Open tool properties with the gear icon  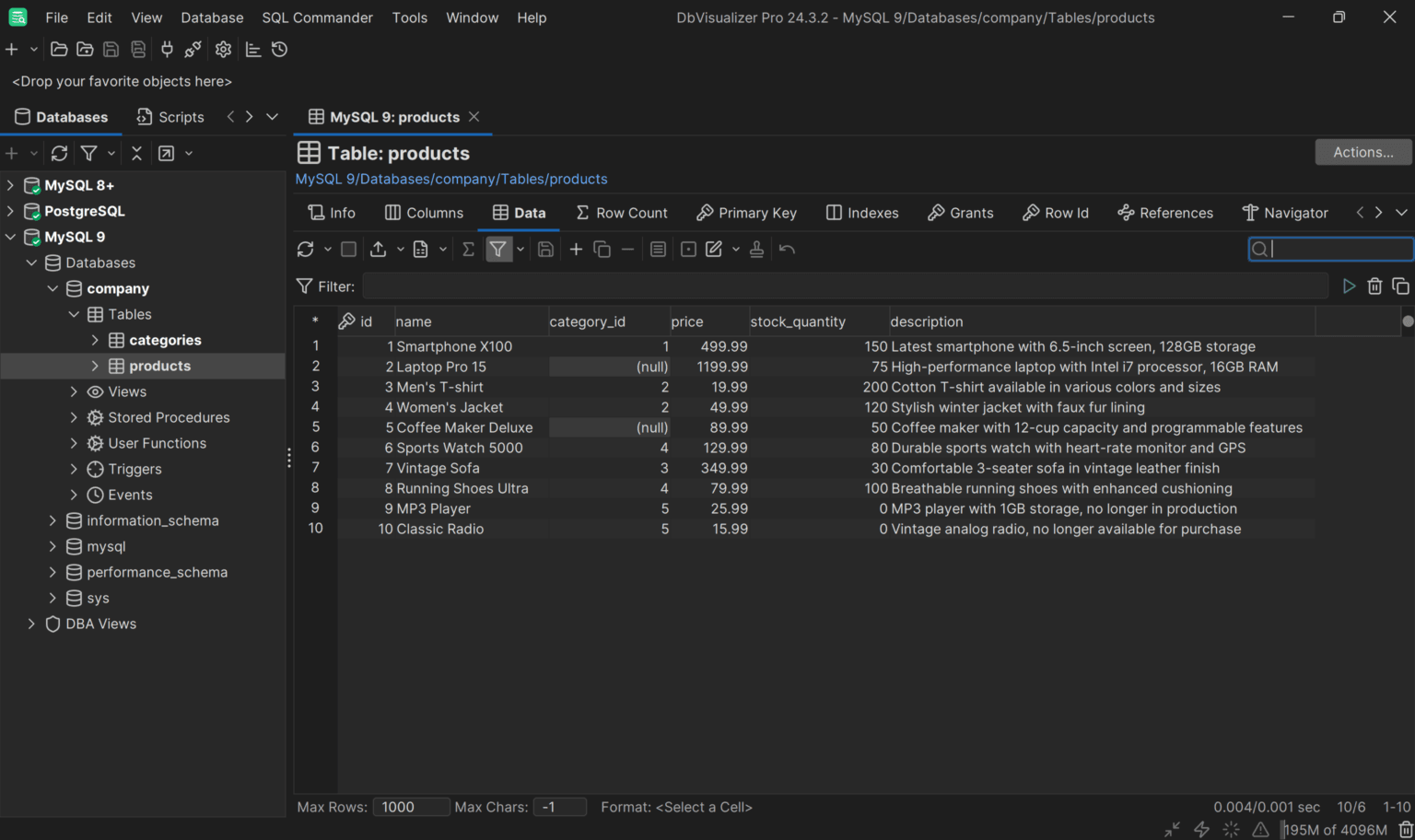[x=223, y=50]
